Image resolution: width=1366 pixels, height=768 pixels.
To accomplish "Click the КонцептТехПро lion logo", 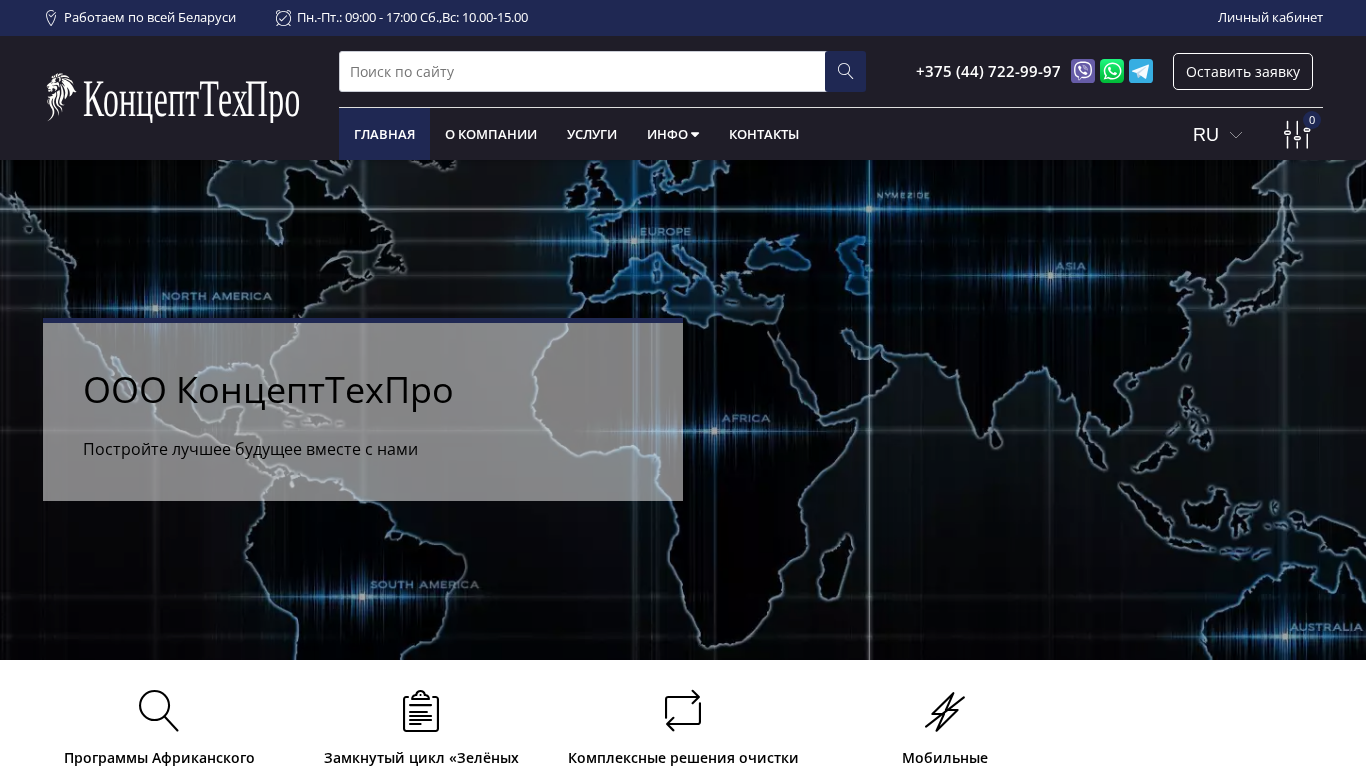I will (x=173, y=99).
